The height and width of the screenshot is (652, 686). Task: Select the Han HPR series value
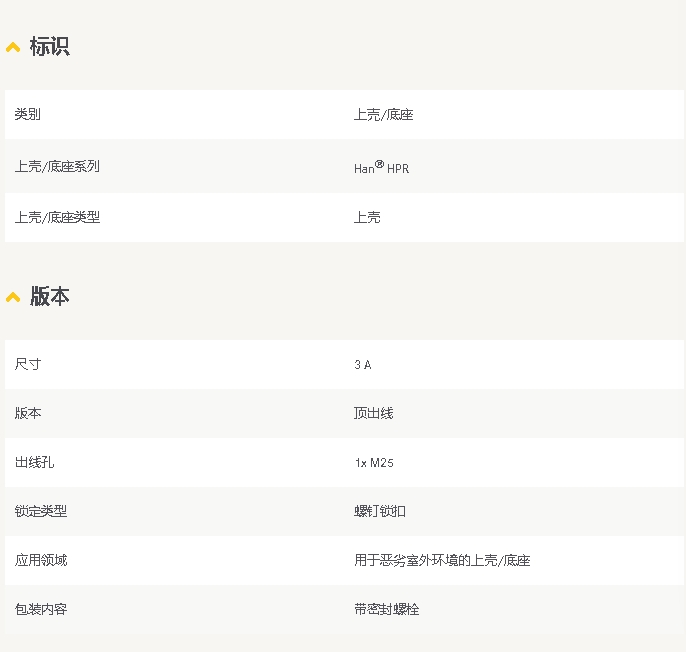click(x=382, y=167)
